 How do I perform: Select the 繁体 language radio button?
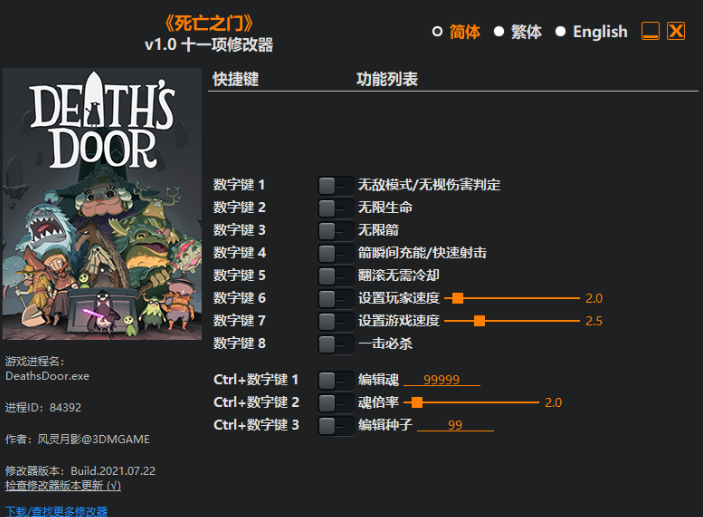(499, 31)
